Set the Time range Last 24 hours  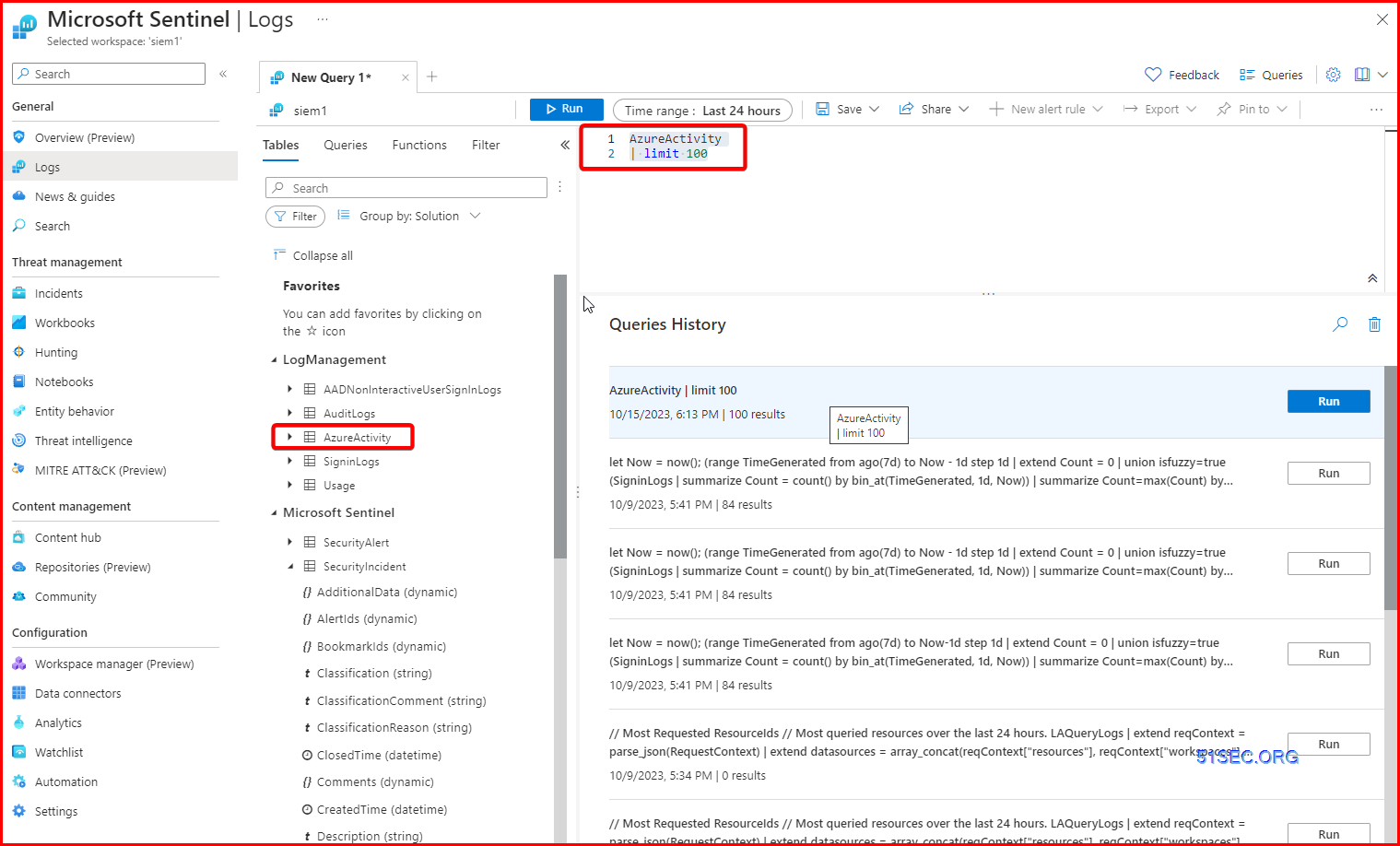[x=702, y=111]
